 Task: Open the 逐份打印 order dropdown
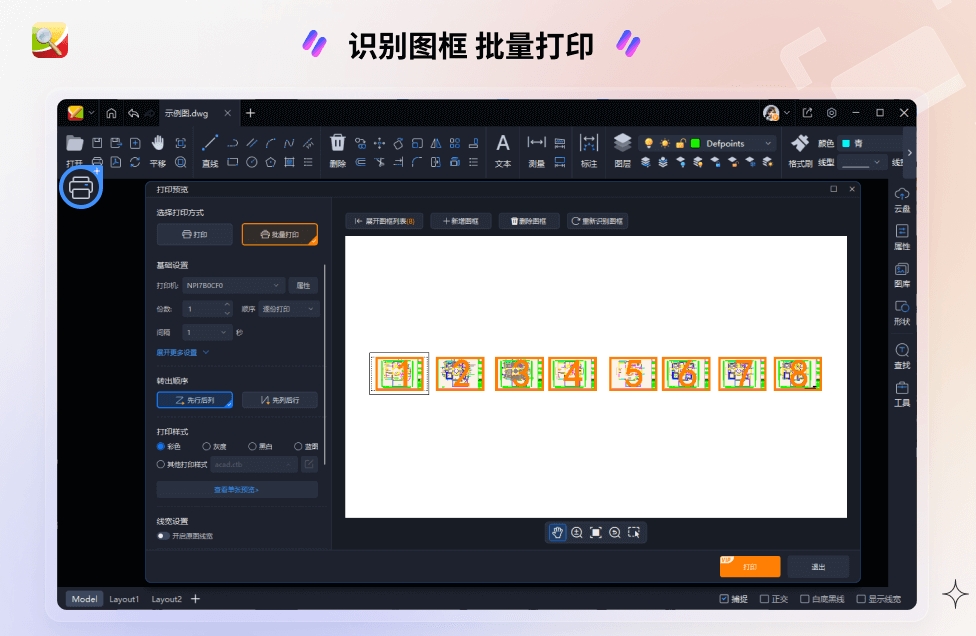coord(288,309)
